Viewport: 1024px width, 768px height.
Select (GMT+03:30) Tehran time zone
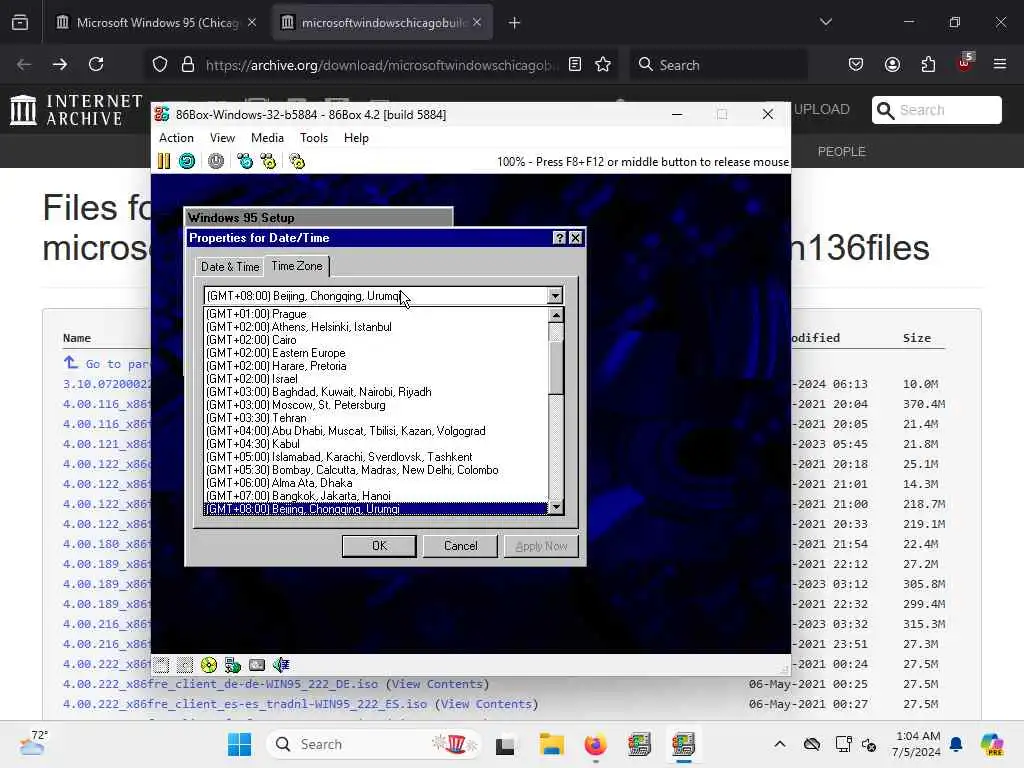tap(376, 418)
